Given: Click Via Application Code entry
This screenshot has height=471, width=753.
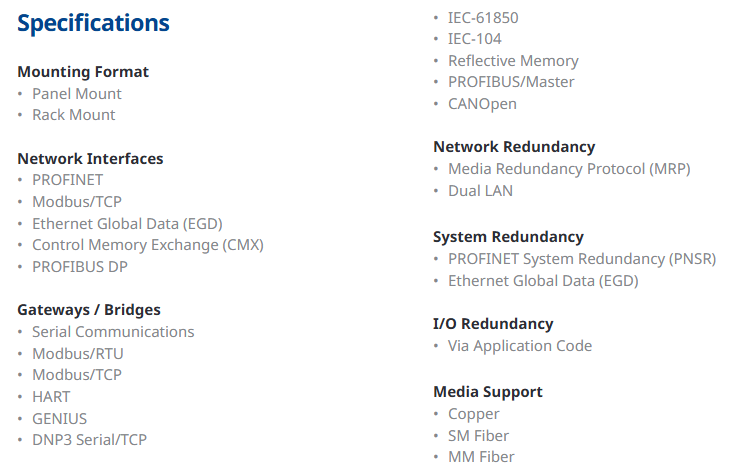Looking at the screenshot, I should coord(520,346).
